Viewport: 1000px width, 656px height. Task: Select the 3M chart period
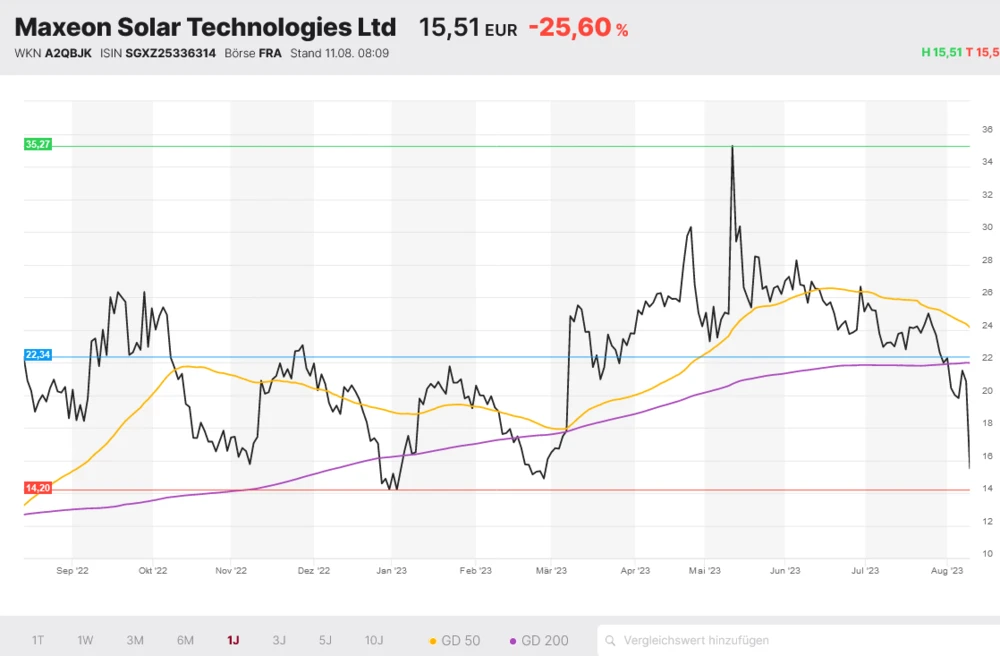pyautogui.click(x=135, y=640)
